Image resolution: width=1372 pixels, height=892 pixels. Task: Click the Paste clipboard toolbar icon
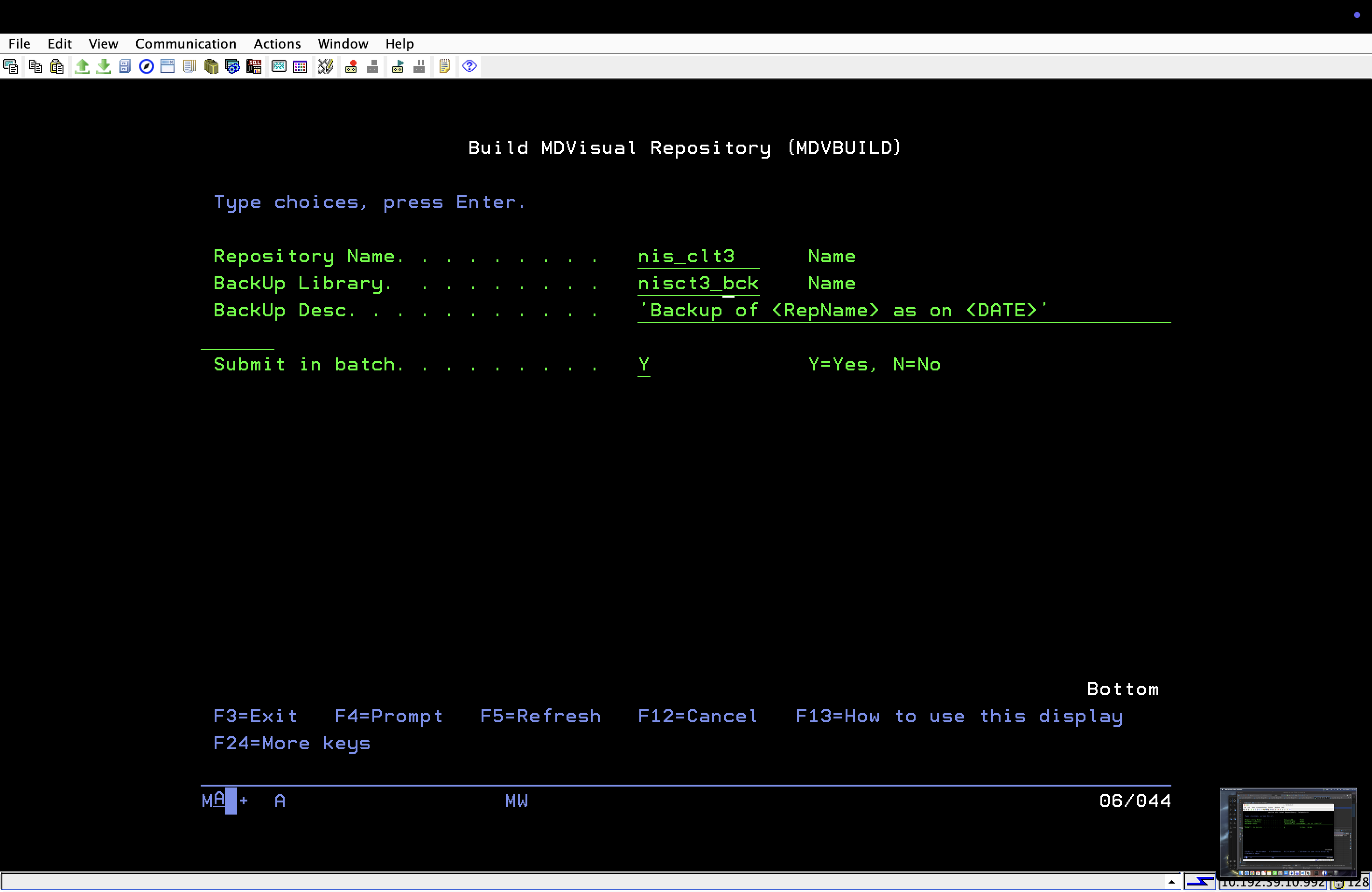point(56,66)
